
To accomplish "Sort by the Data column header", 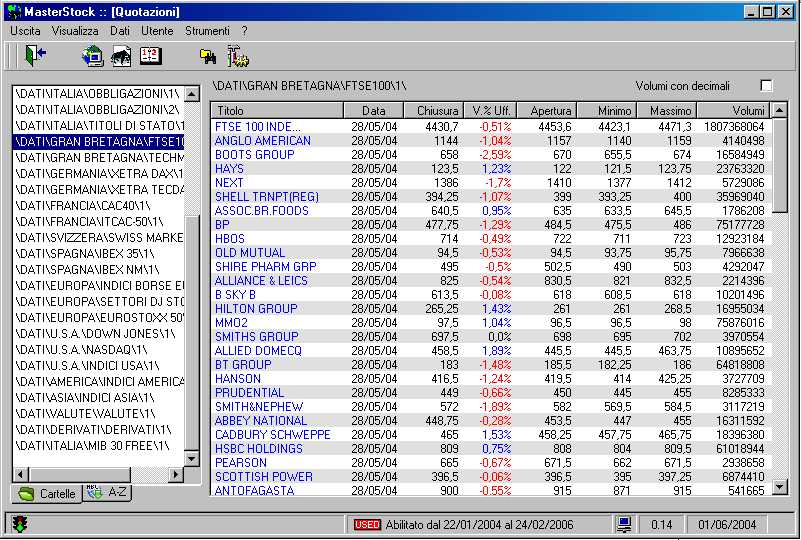I will point(374,110).
